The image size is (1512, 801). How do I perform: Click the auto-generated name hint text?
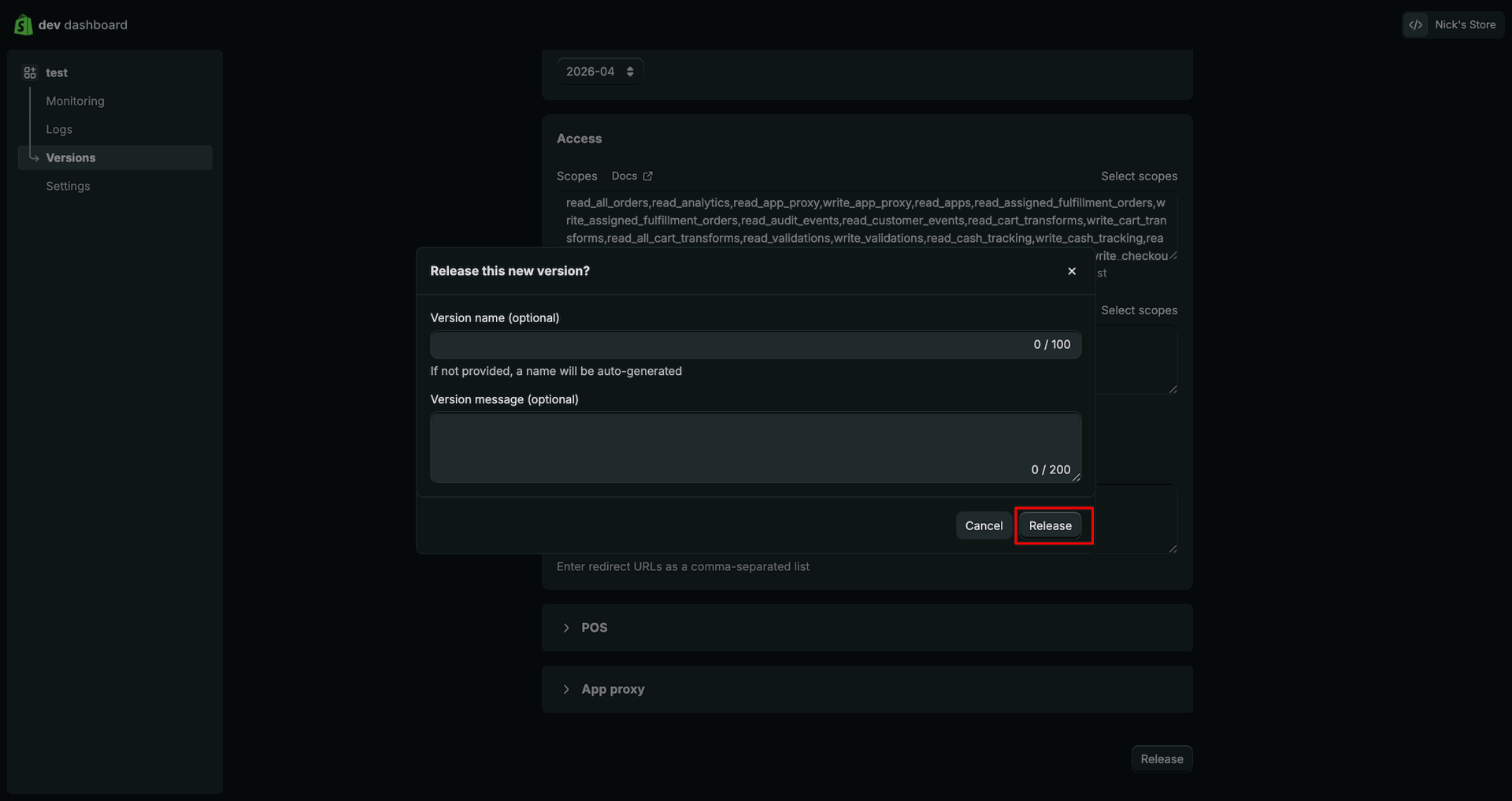556,371
